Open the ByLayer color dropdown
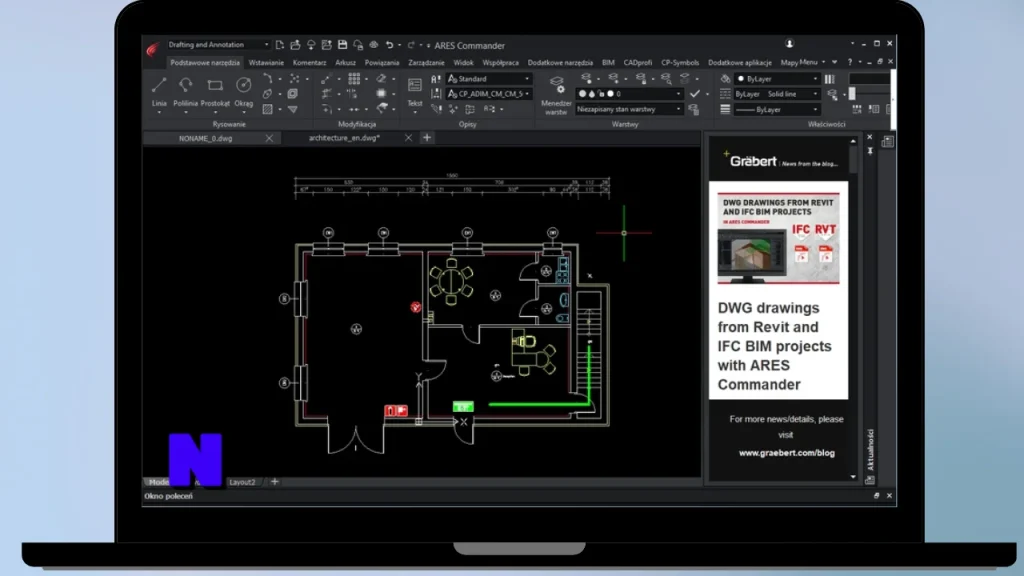Image resolution: width=1024 pixels, height=576 pixels. pyautogui.click(x=777, y=79)
